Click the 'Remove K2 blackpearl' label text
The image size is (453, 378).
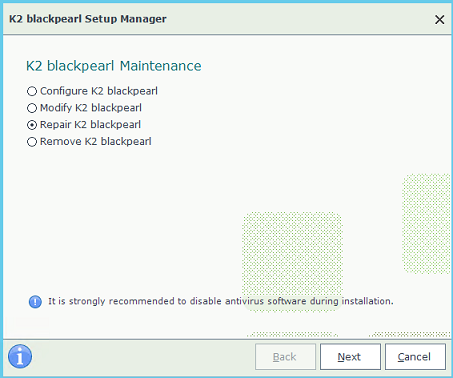pyautogui.click(x=96, y=141)
